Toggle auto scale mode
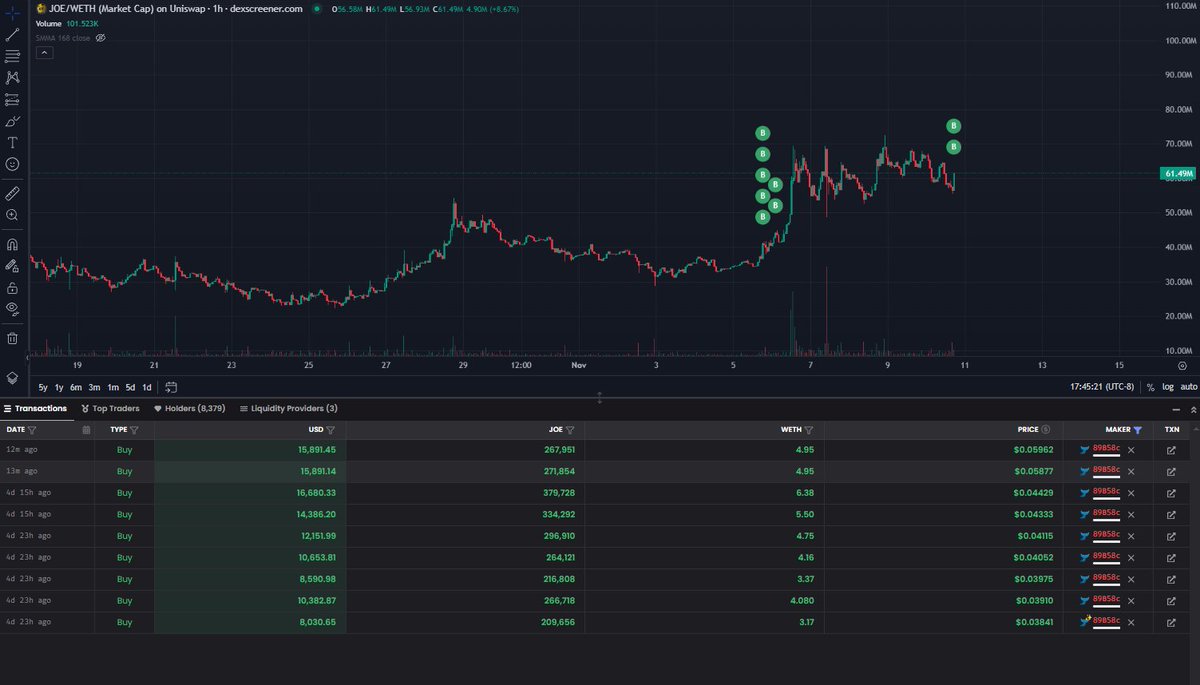 pyautogui.click(x=1188, y=387)
